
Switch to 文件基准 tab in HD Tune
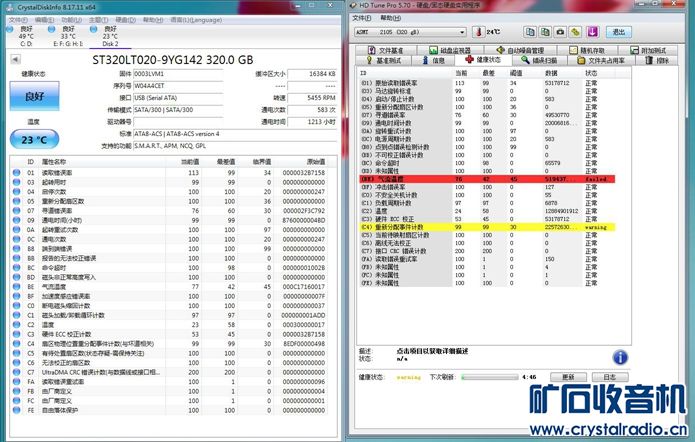[385, 50]
